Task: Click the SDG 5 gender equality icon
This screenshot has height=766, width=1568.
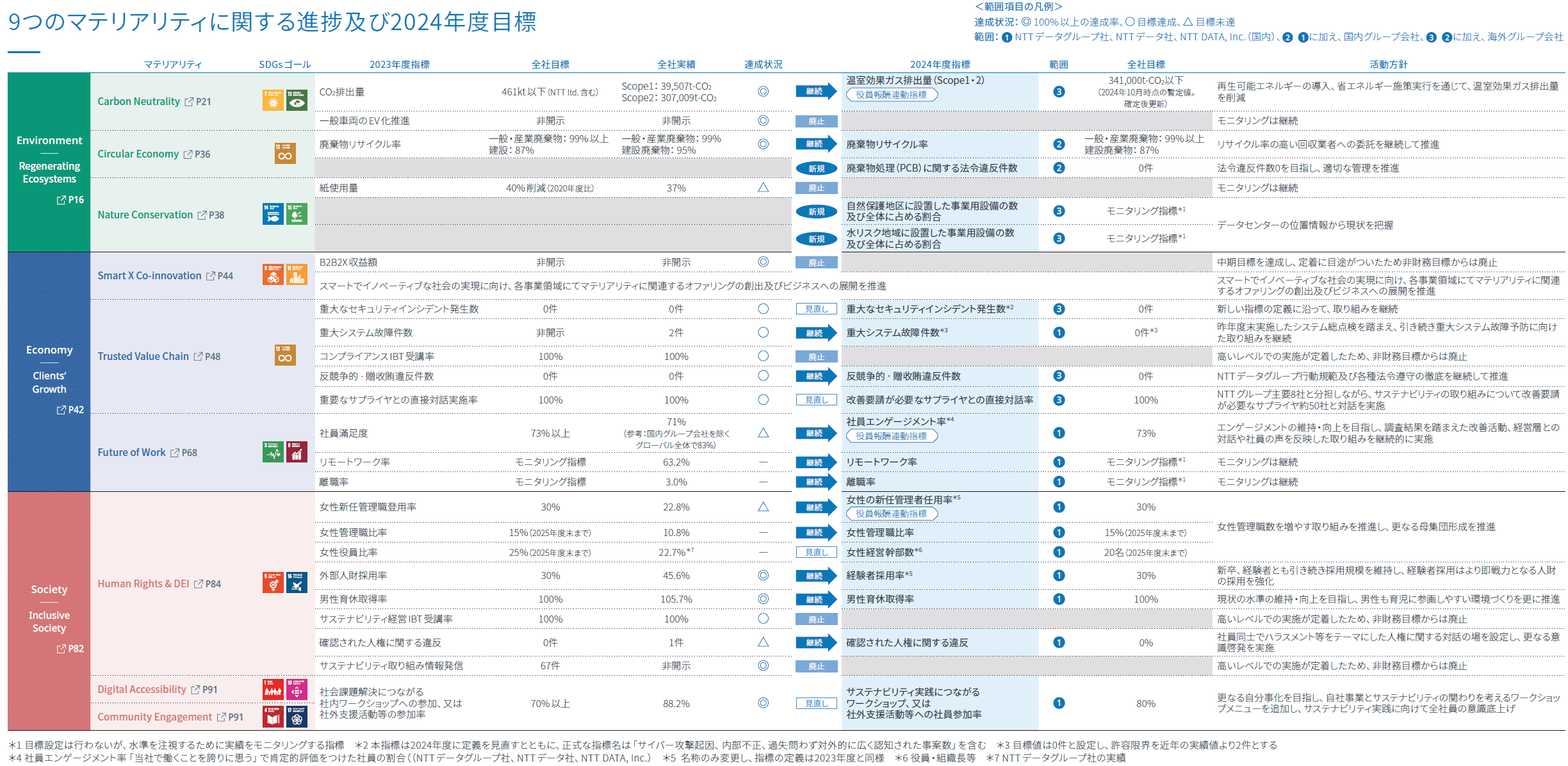Action: (273, 583)
